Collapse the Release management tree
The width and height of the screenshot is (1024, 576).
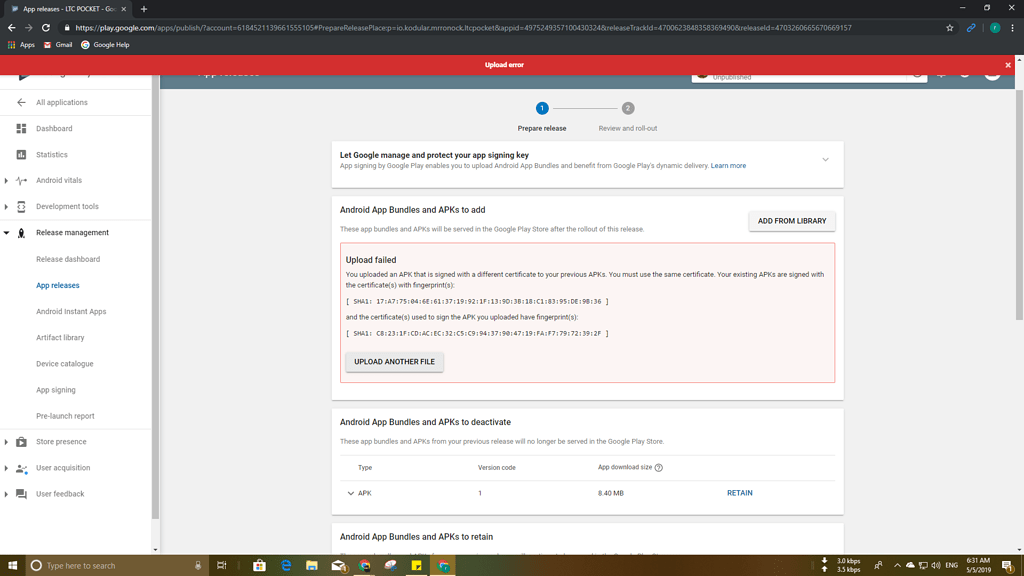pos(7,232)
